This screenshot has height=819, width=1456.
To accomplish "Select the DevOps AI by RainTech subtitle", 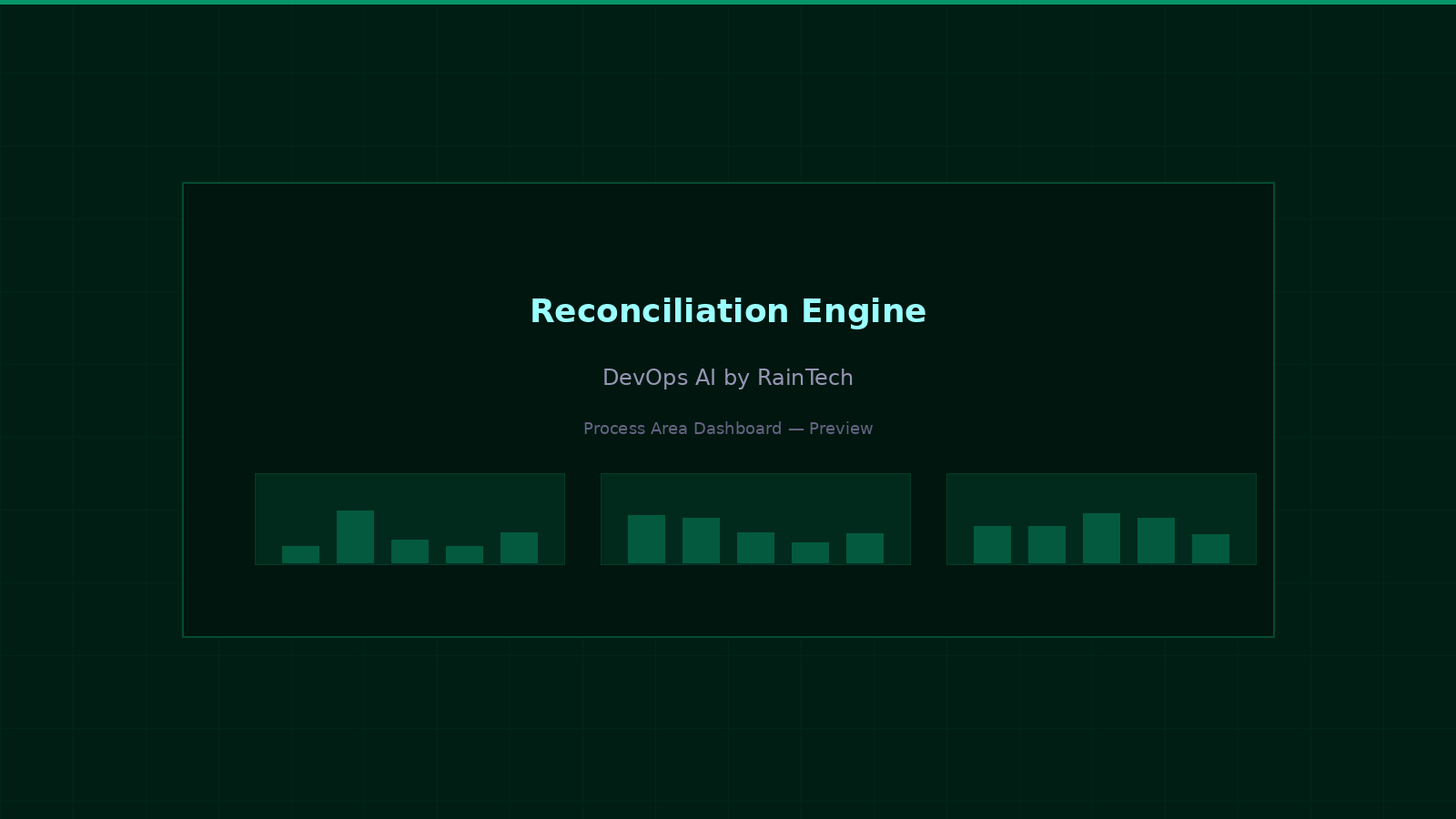I will pos(728,378).
